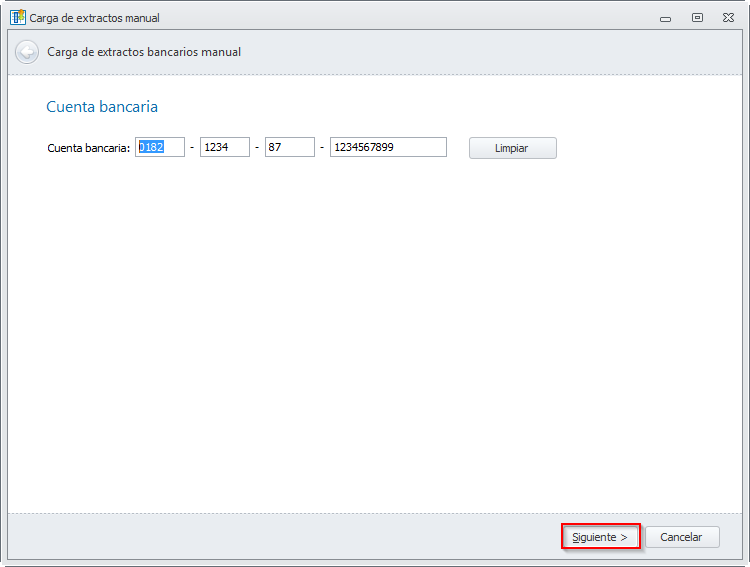Focus the bank code field containing 0182
The image size is (750, 567).
pyautogui.click(x=160, y=147)
